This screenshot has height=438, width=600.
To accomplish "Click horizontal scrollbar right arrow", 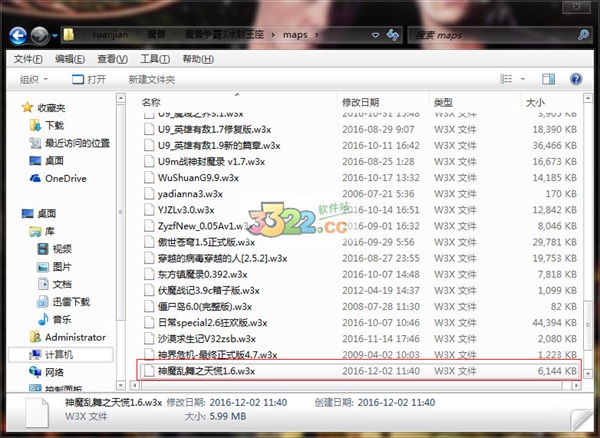I will 576,385.
